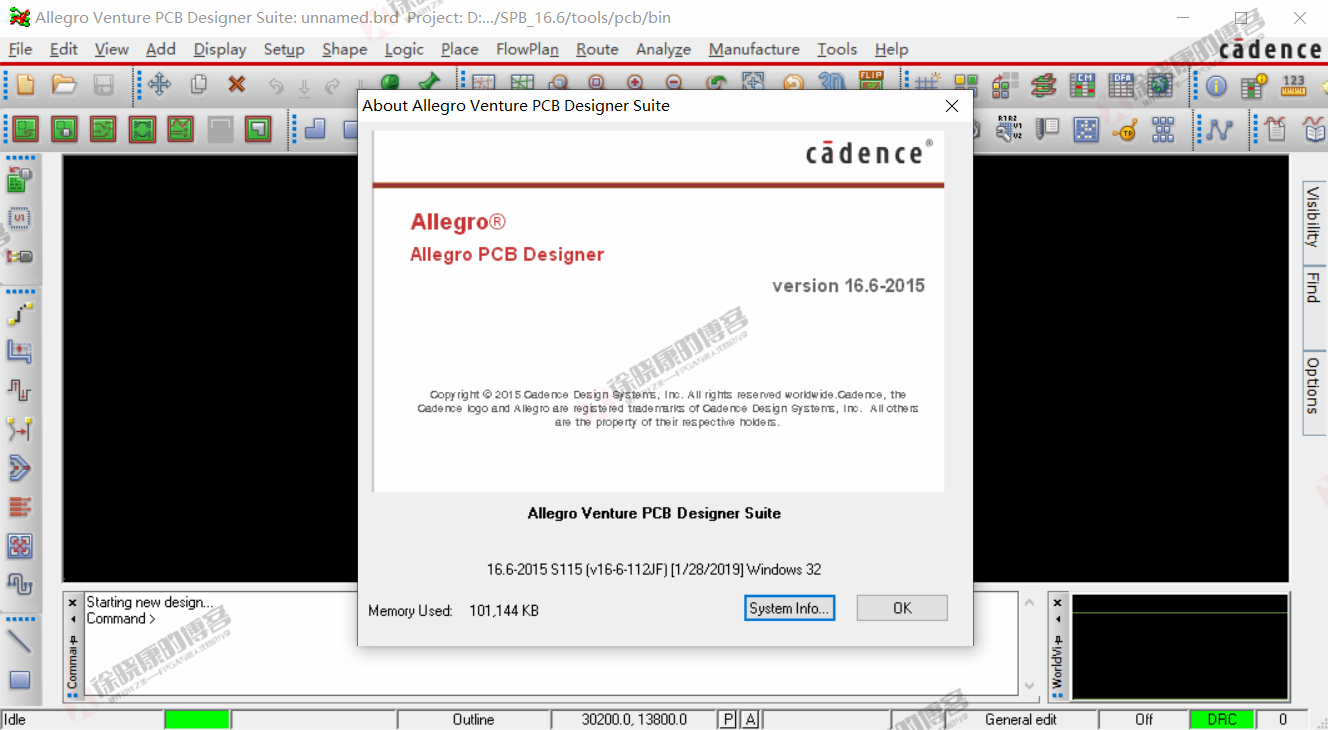Click the Redo arrow icon

point(333,86)
